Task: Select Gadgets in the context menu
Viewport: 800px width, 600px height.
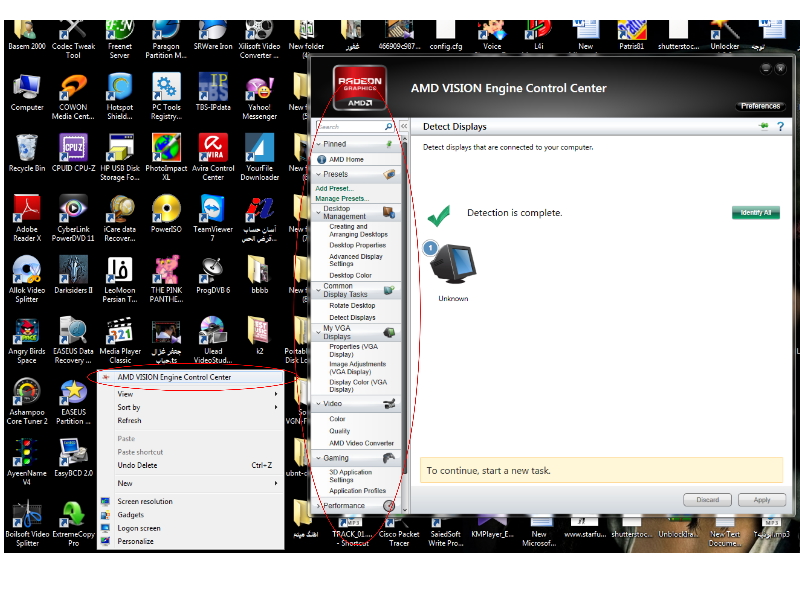Action: click(191, 515)
